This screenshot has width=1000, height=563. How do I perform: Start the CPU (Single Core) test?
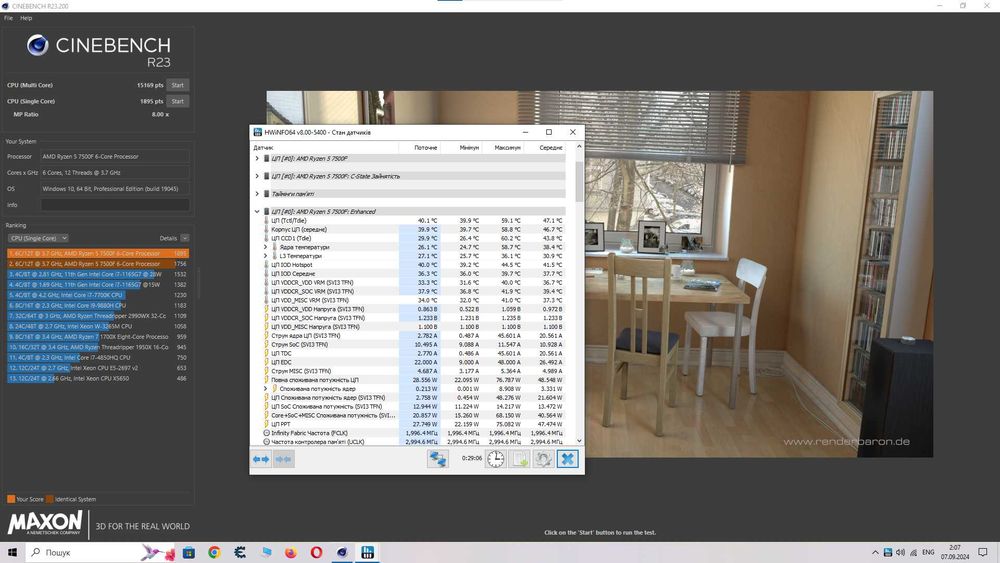[177, 101]
